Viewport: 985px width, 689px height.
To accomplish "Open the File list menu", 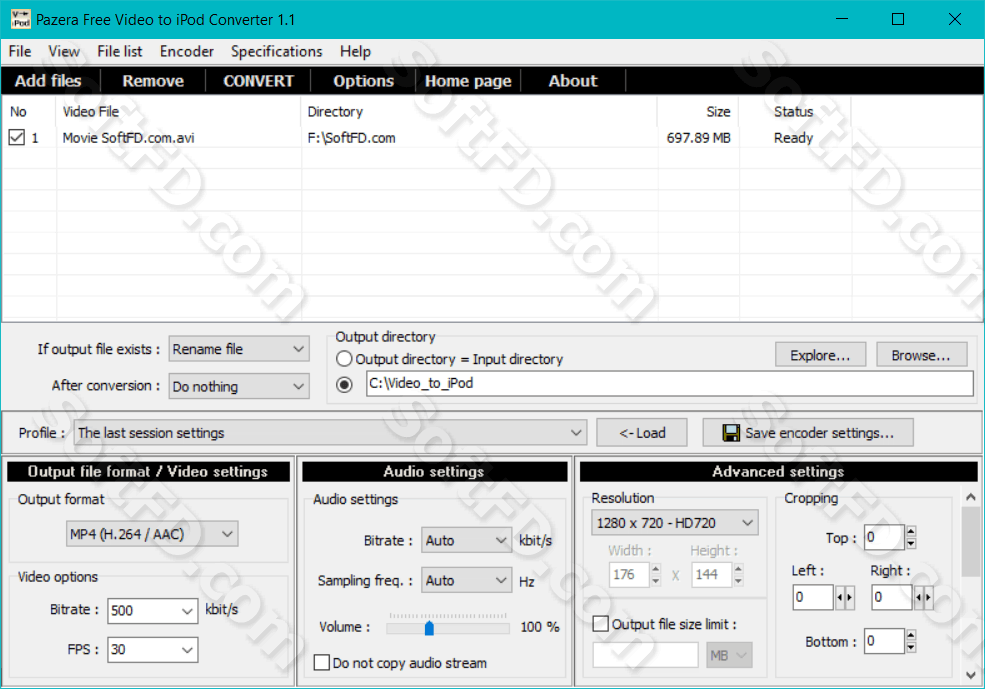I will pyautogui.click(x=119, y=52).
